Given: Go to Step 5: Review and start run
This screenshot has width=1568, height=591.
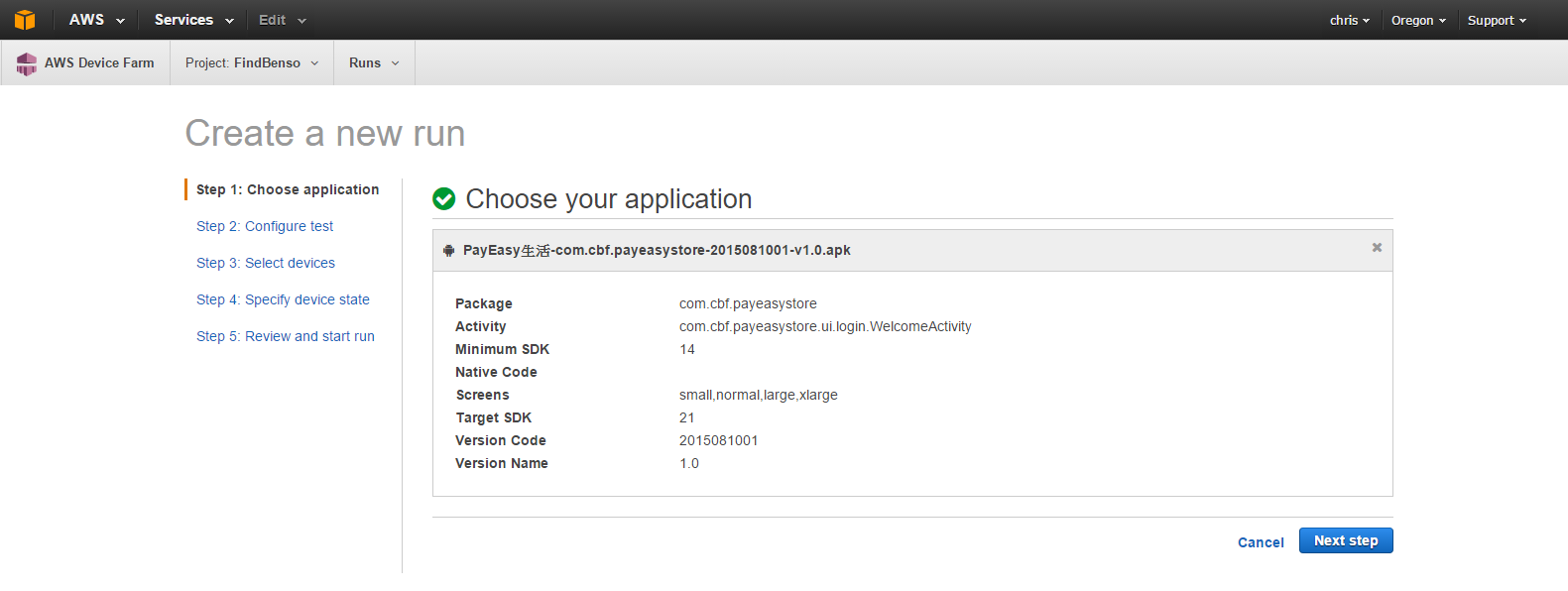Looking at the screenshot, I should point(286,336).
